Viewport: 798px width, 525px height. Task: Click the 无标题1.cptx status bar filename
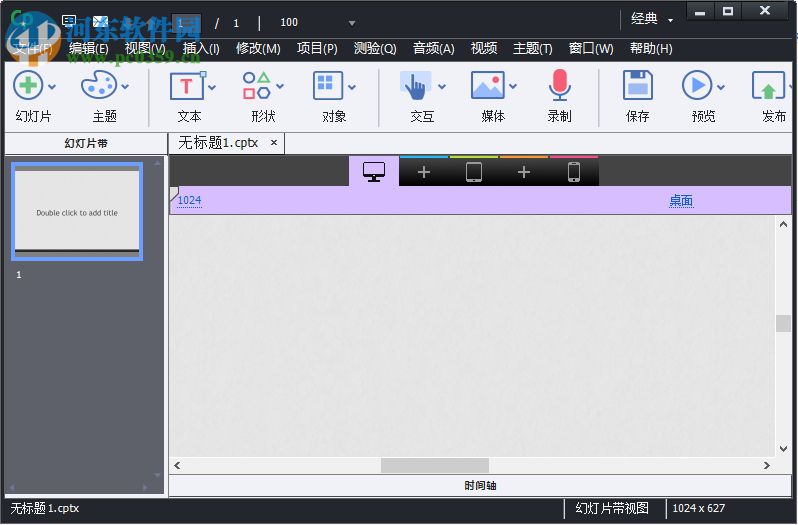coord(45,508)
